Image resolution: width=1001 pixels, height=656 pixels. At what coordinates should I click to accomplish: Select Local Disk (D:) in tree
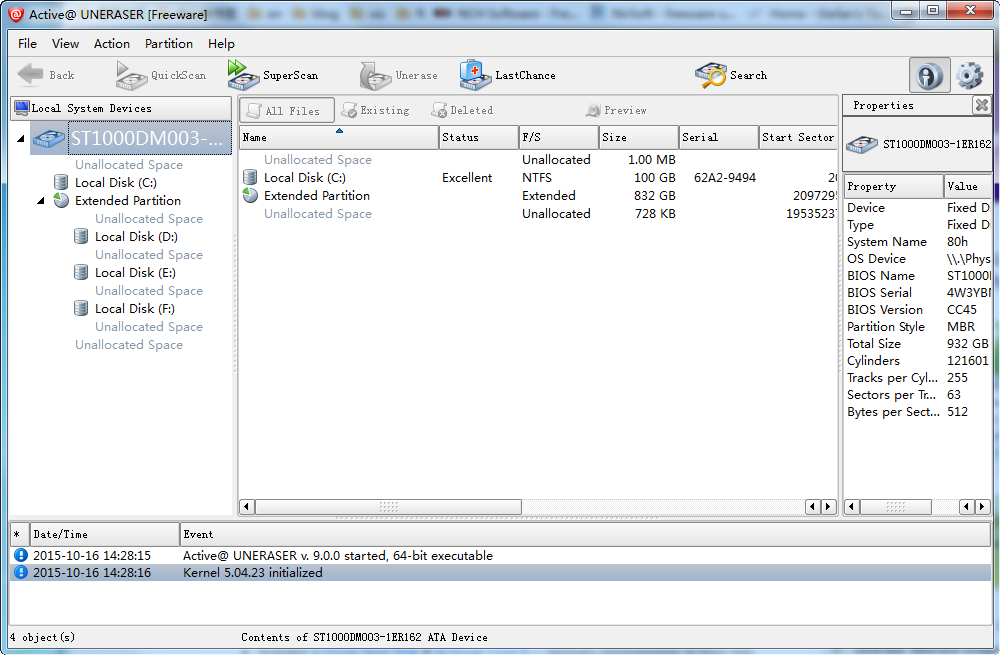click(x=136, y=237)
